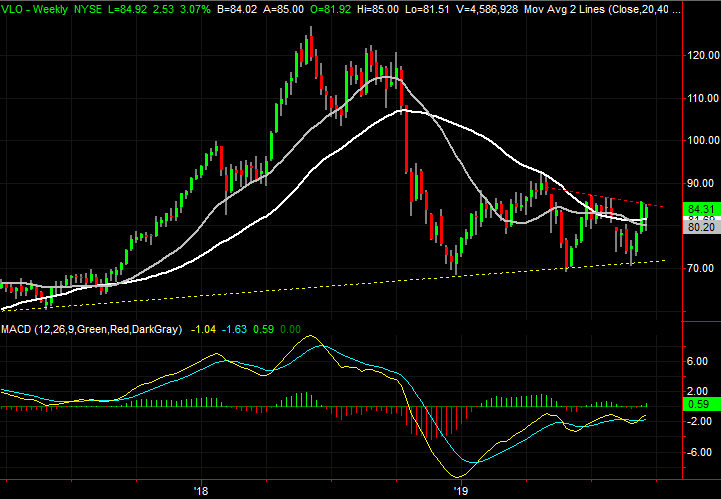The image size is (721, 499).
Task: Click the high value 'Hi=85.00'
Action: [379, 9]
